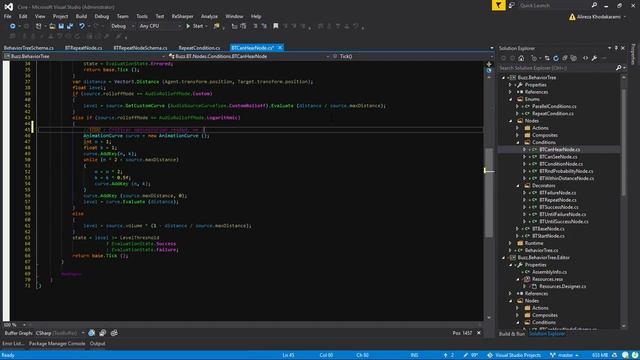Image resolution: width=640 pixels, height=360 pixels.
Task: Expand the Actions folder under Nodes
Action: 518,128
